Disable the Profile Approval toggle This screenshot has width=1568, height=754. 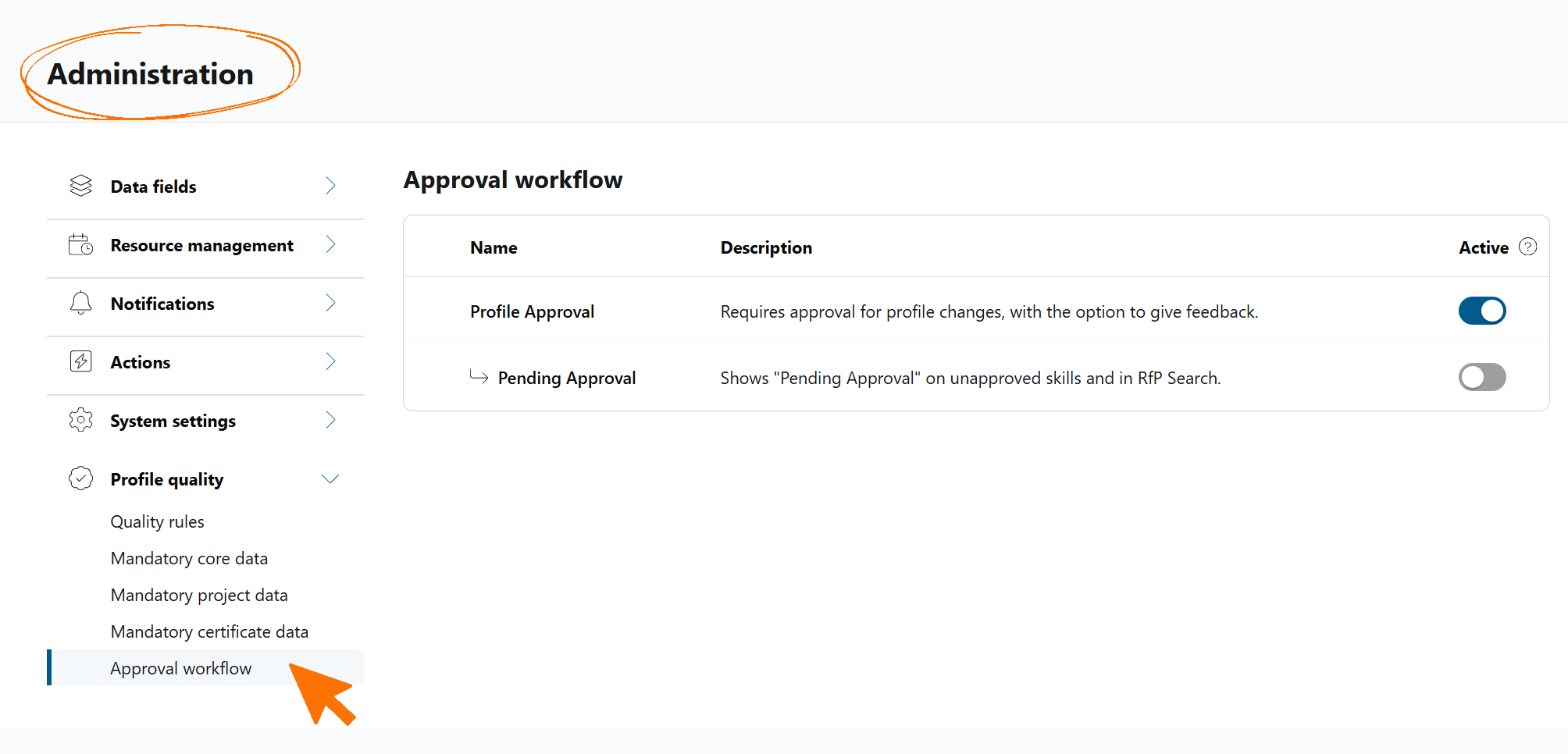(1482, 311)
